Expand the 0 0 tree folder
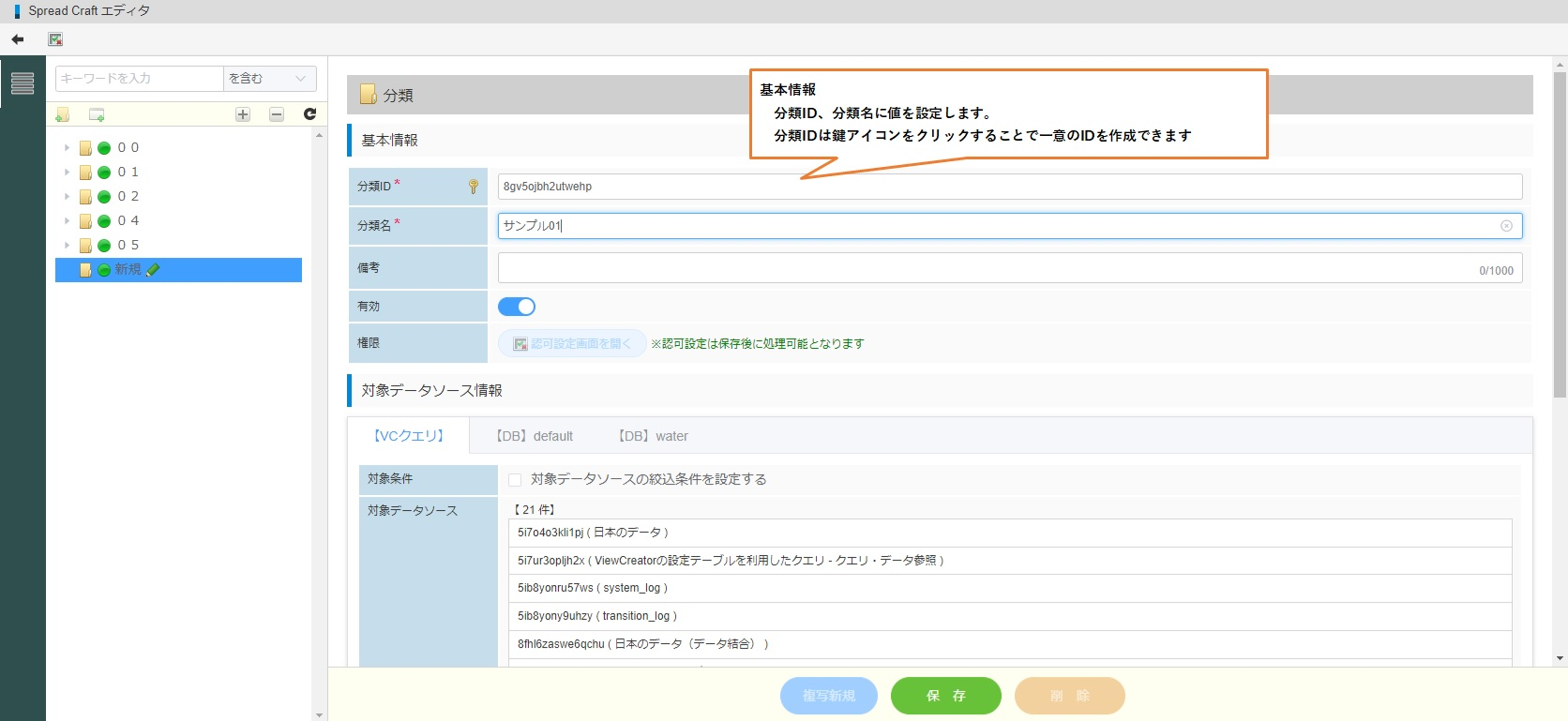The height and width of the screenshot is (721, 1568). tap(67, 148)
